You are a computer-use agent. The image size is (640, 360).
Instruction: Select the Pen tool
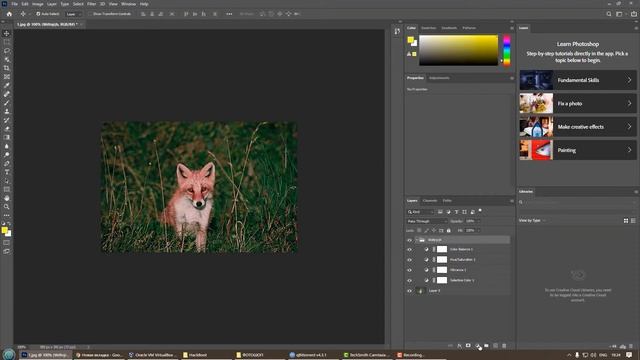click(x=7, y=163)
